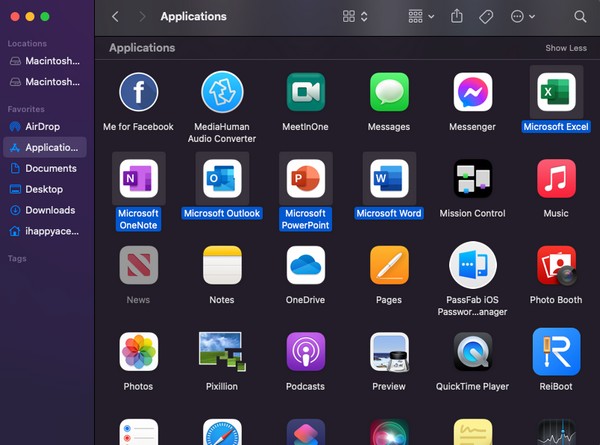The width and height of the screenshot is (600, 445).
Task: Click the red close window button
Action: (x=15, y=16)
